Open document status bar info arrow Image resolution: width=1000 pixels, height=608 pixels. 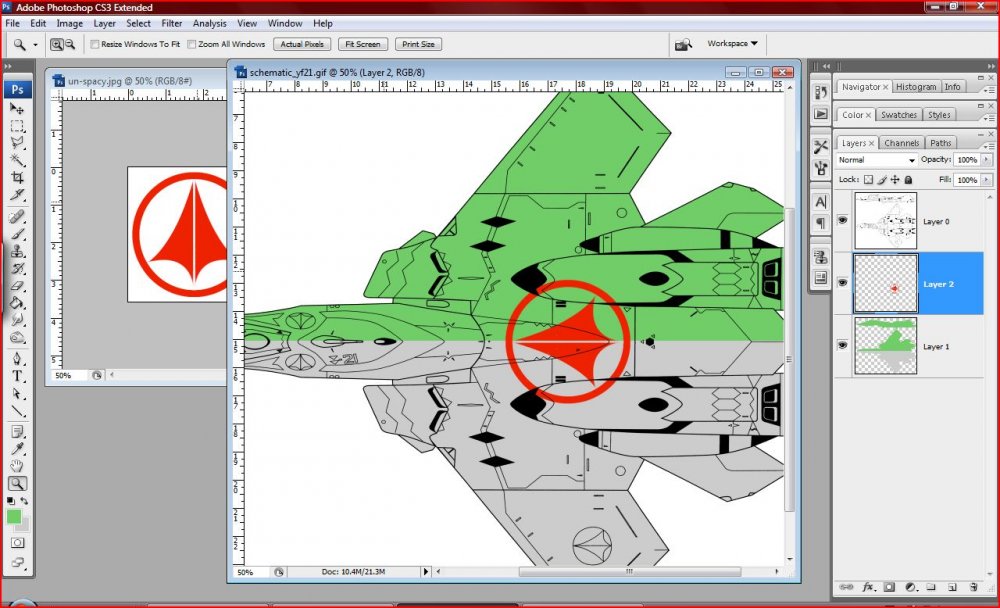pyautogui.click(x=425, y=572)
